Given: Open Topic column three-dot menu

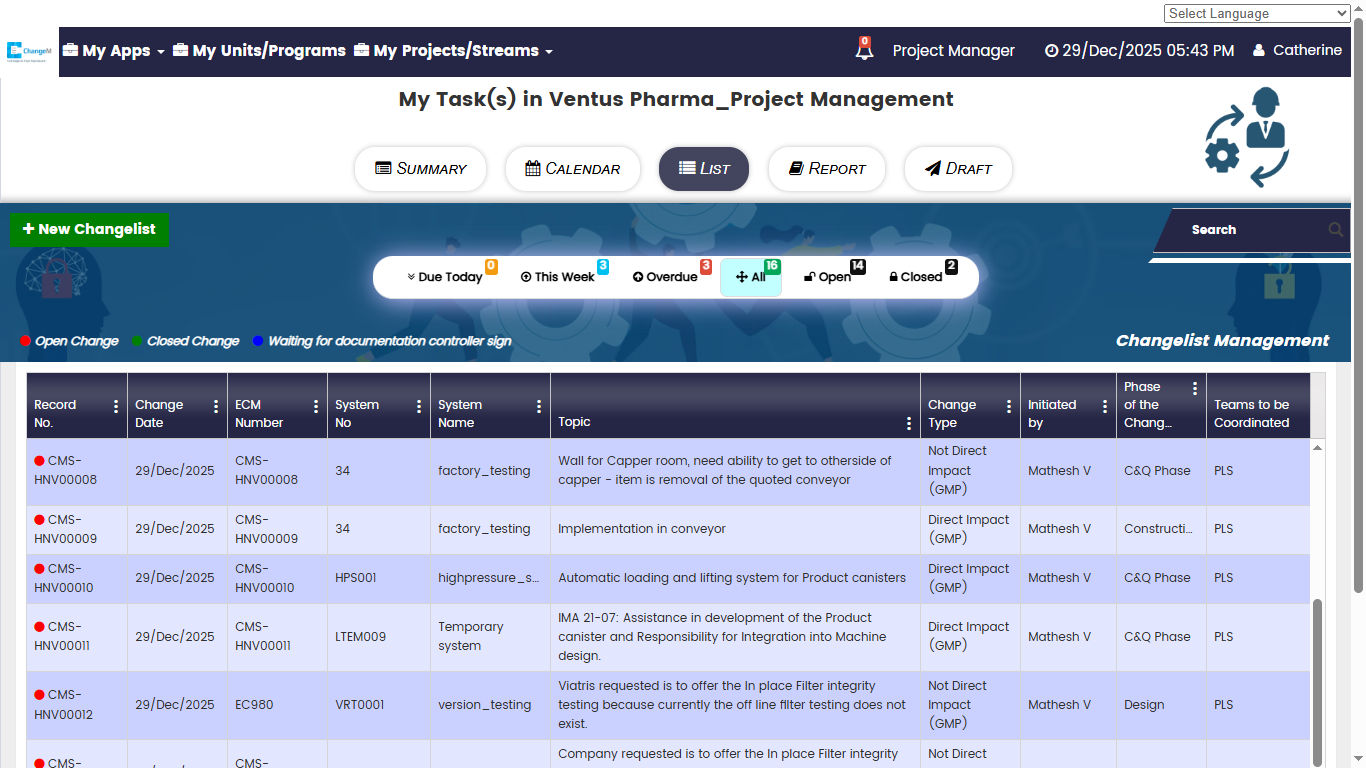Looking at the screenshot, I should pos(908,423).
